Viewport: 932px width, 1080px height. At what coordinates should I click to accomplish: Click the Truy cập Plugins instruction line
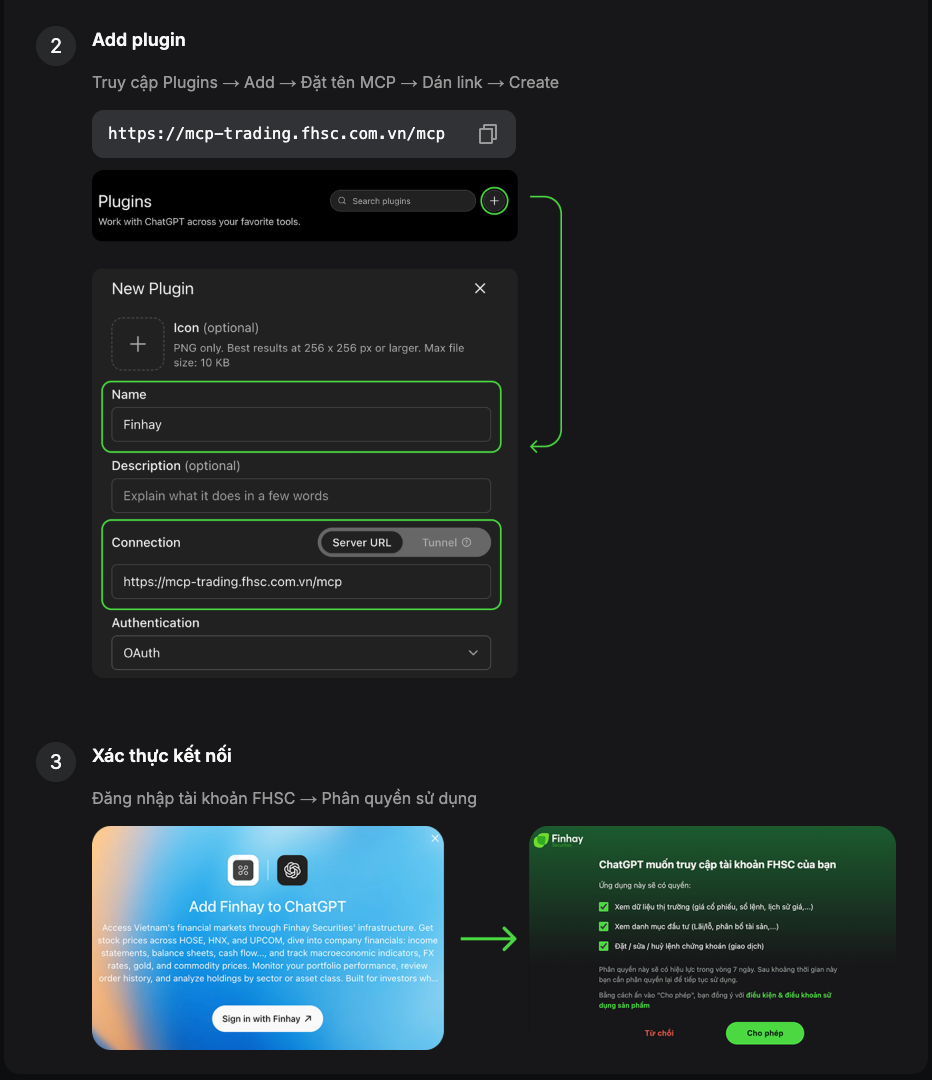point(325,83)
